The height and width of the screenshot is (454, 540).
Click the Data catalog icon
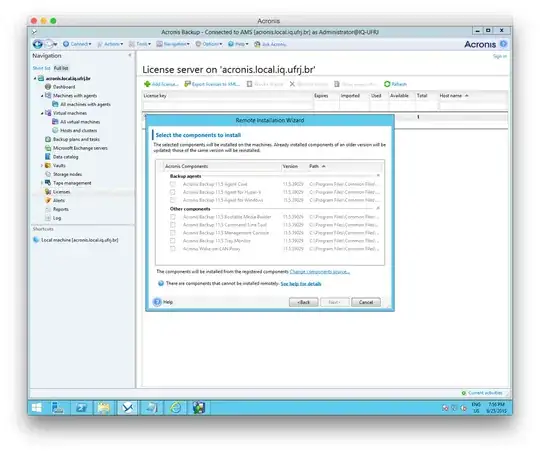48,157
